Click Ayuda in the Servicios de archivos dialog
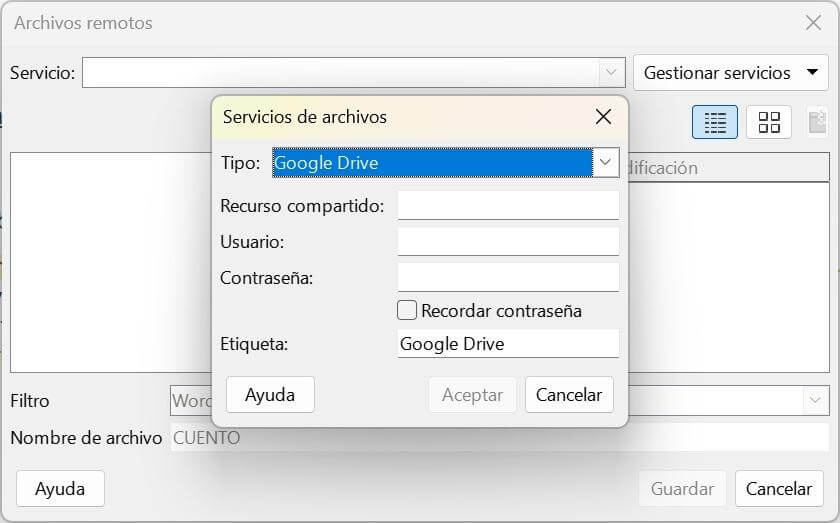 (270, 394)
